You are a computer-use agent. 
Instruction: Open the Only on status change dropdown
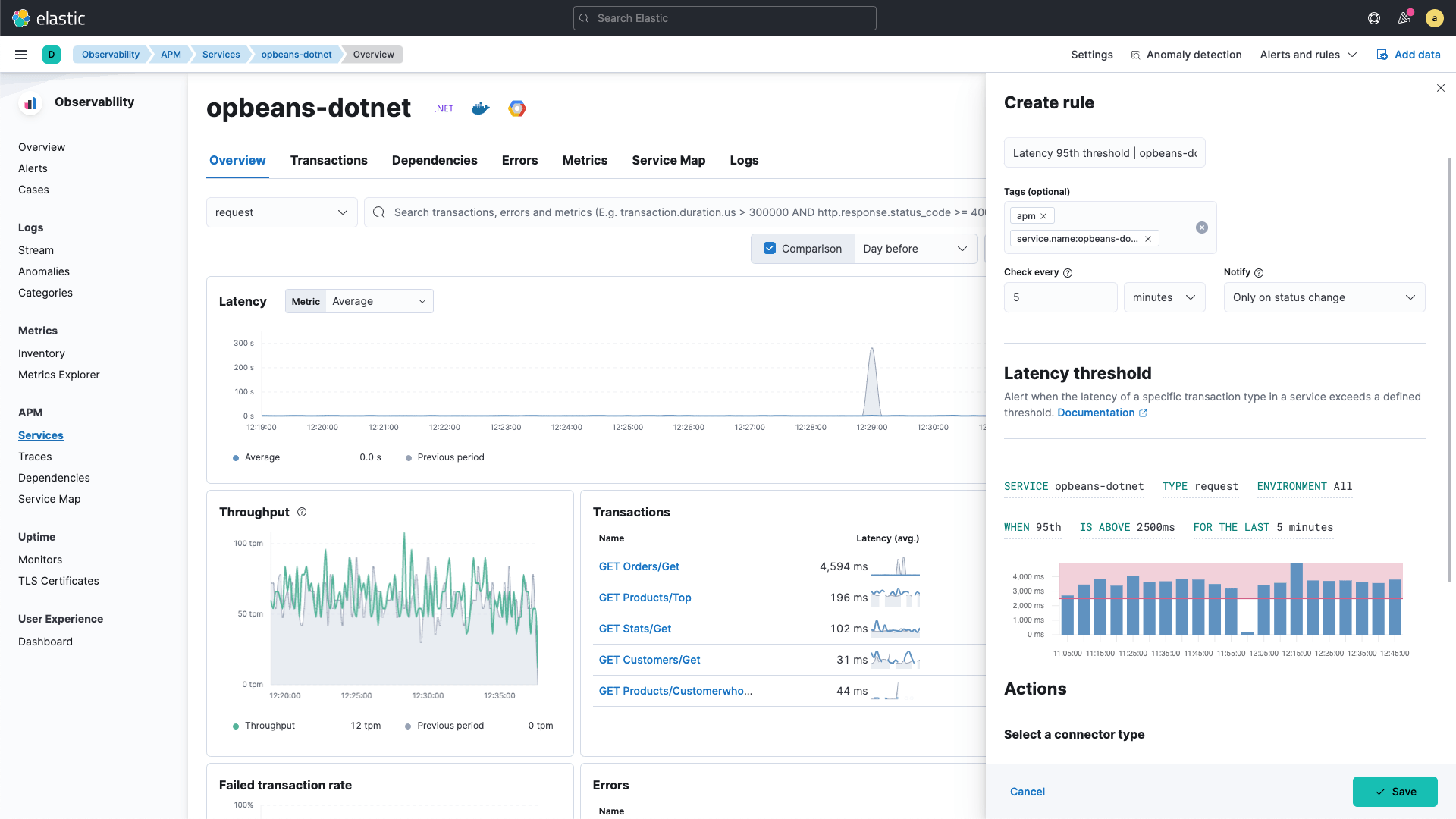coord(1324,297)
